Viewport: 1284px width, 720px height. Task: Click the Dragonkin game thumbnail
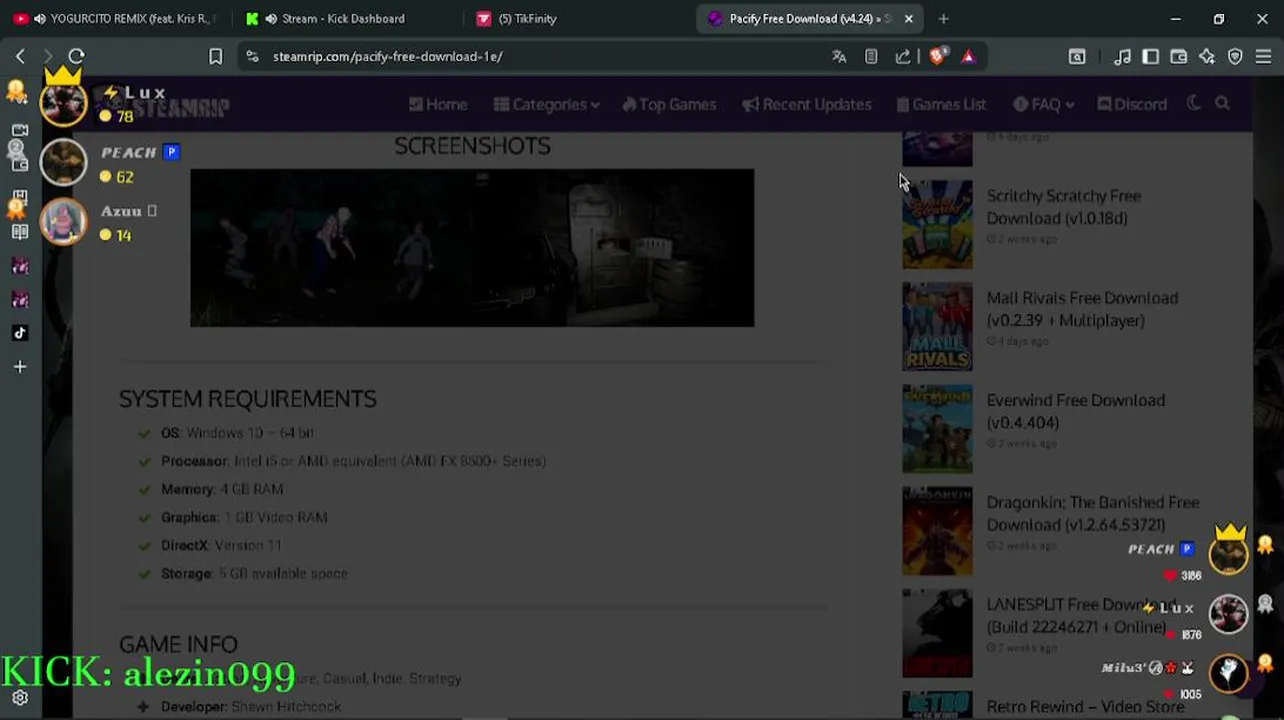point(937,531)
